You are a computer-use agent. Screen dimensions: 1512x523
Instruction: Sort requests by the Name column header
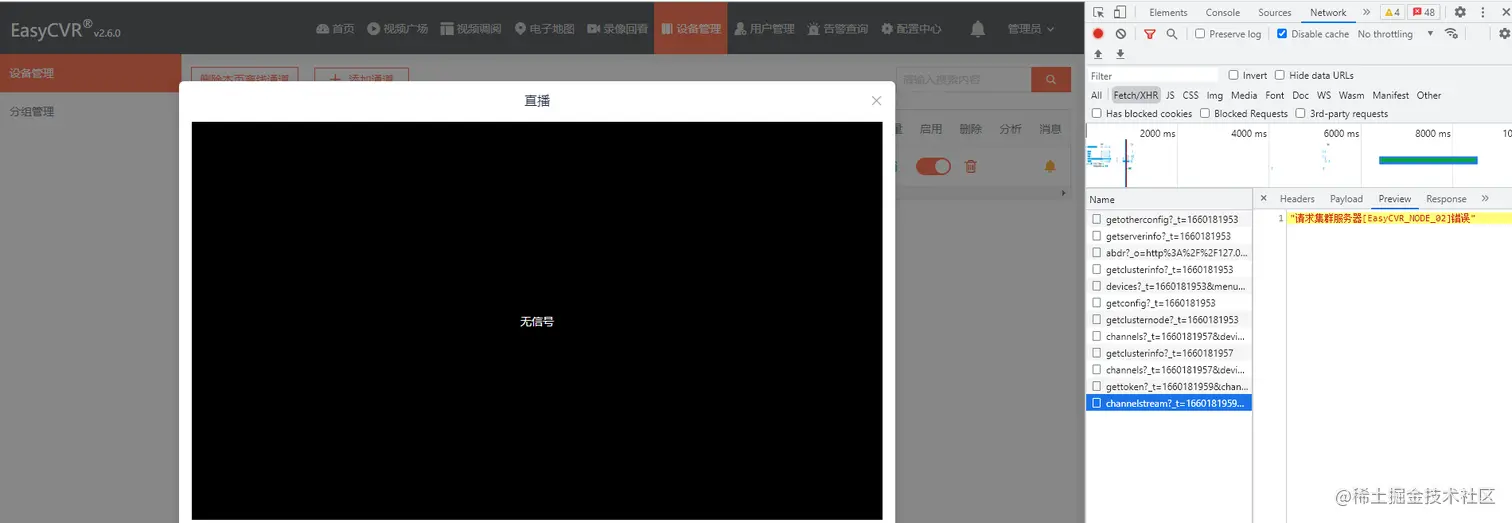[x=1169, y=199]
